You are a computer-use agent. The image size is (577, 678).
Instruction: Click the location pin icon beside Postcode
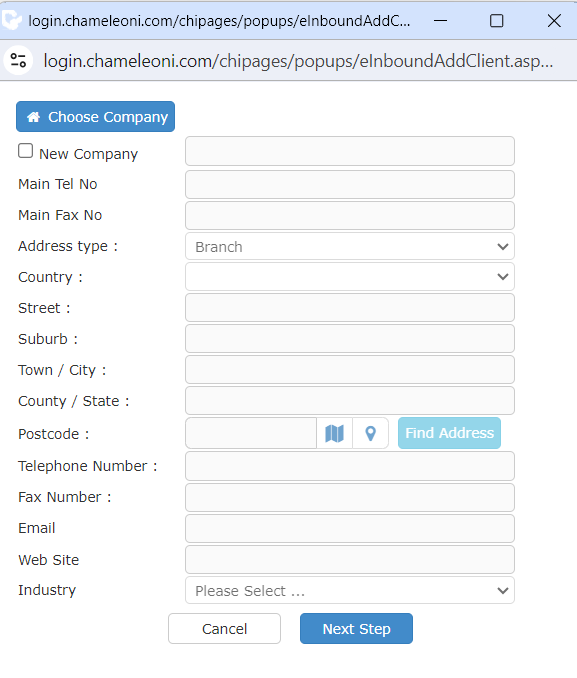pyautogui.click(x=370, y=433)
